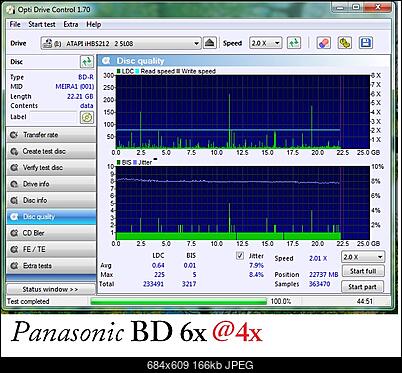Open the Extra tests section
The height and width of the screenshot is (373, 402).
tap(51, 266)
